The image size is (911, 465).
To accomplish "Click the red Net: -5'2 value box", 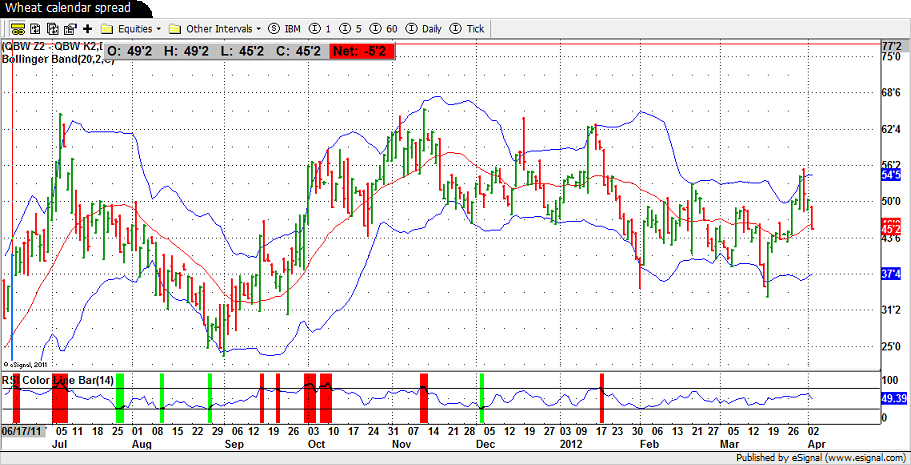I will 361,50.
